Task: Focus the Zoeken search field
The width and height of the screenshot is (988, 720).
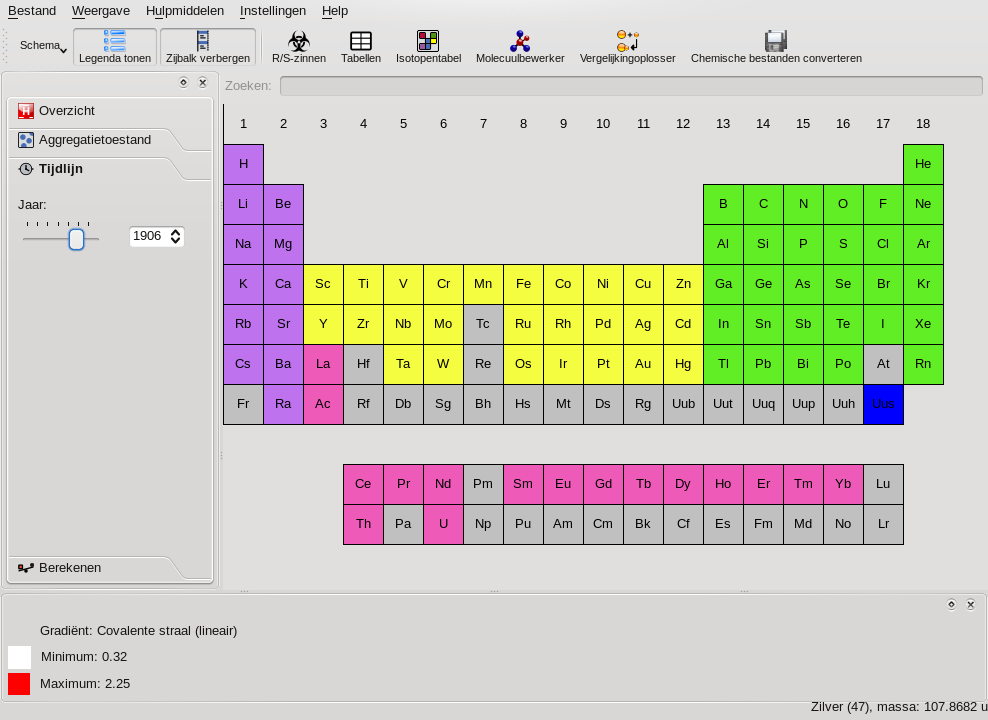Action: 631,86
